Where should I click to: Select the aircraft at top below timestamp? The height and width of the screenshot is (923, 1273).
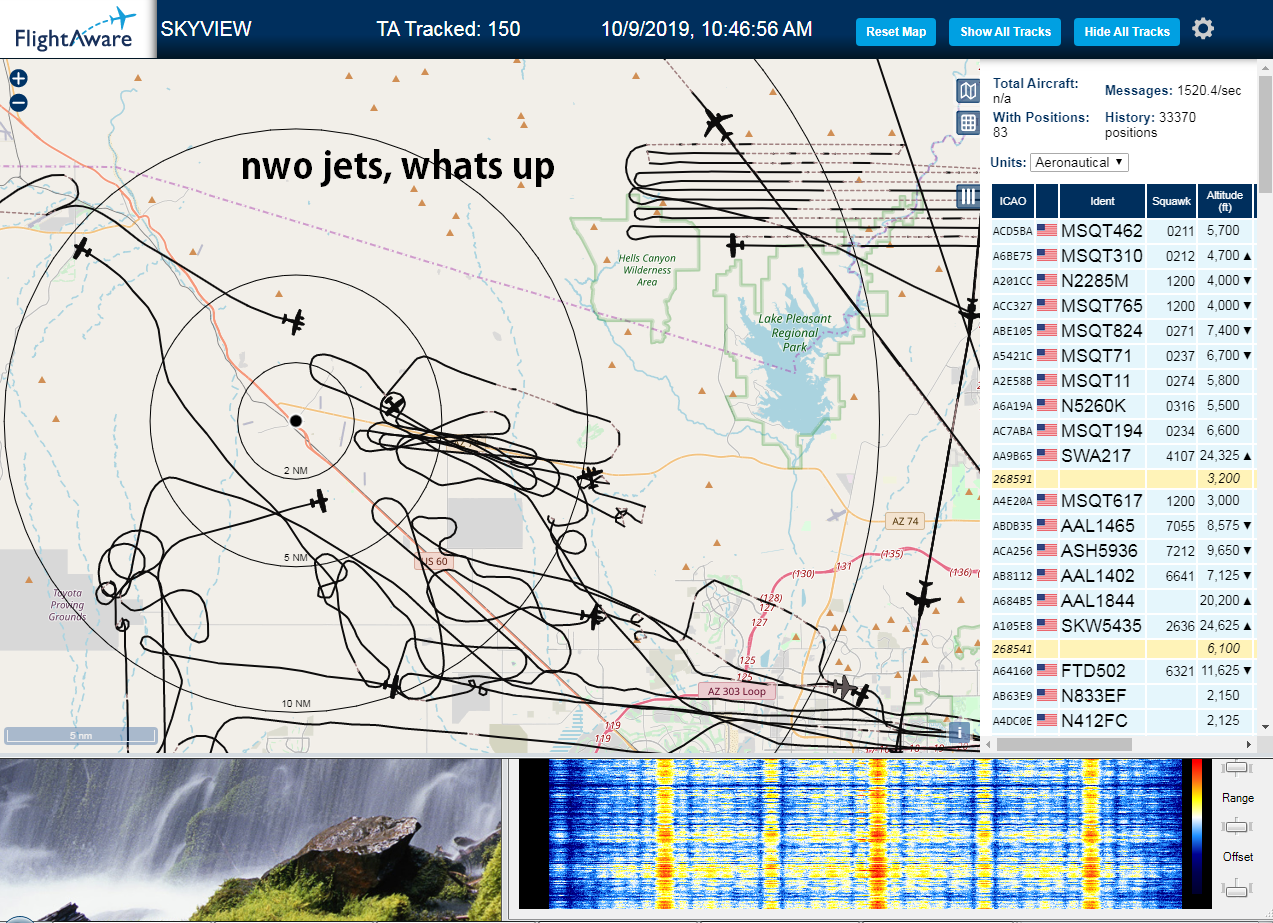[717, 124]
